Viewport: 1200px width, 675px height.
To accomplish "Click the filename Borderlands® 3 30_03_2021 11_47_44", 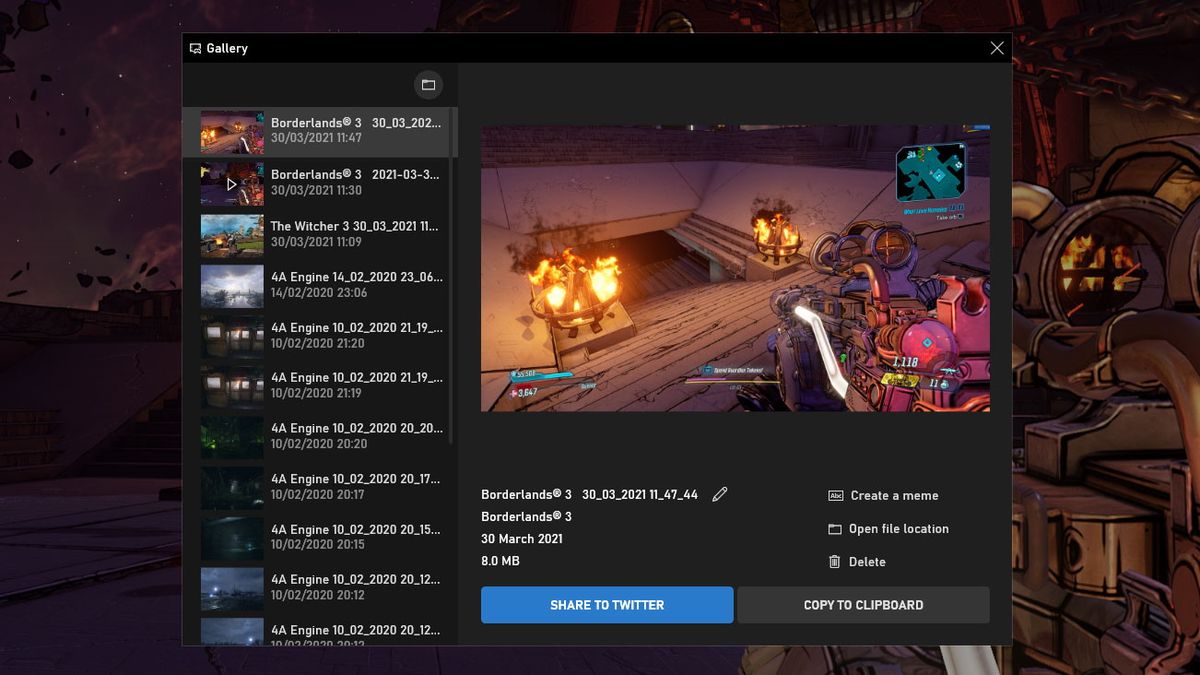I will point(590,494).
